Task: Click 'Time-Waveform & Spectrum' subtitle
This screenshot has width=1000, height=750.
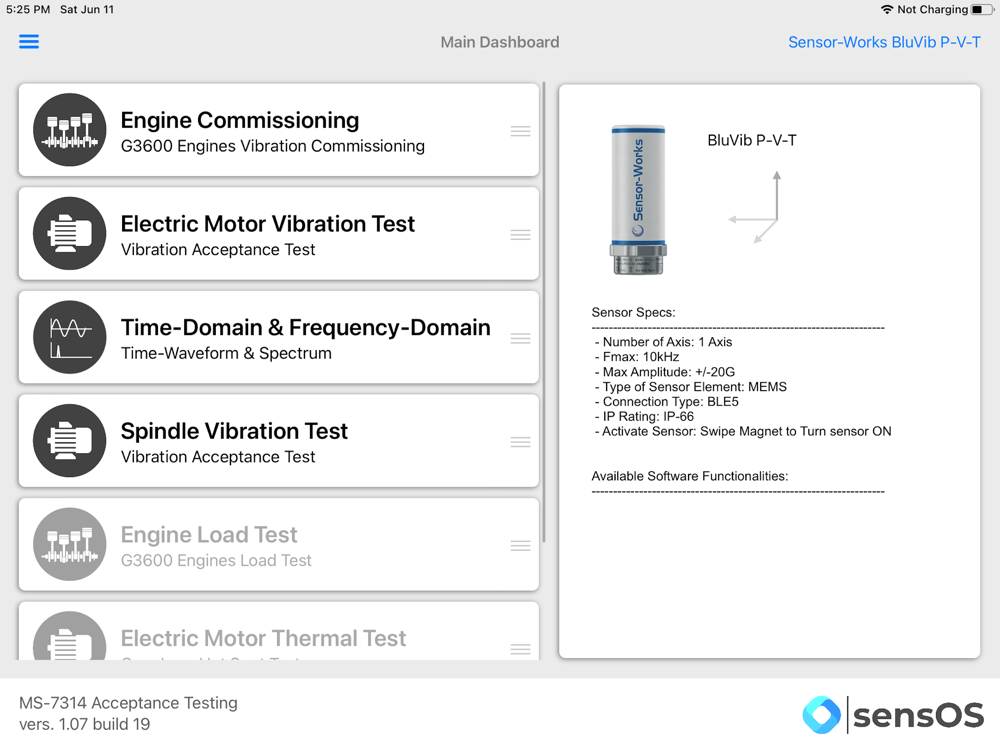Action: tap(226, 353)
